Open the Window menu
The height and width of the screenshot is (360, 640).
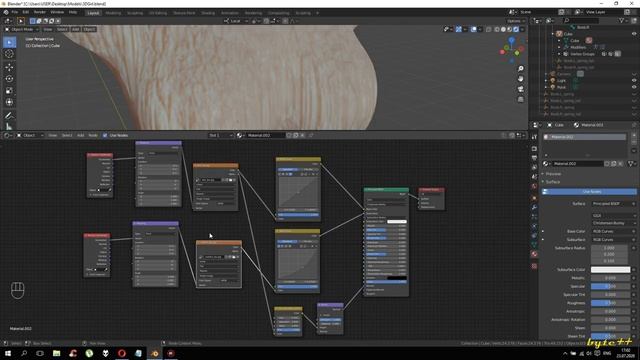tap(57, 12)
